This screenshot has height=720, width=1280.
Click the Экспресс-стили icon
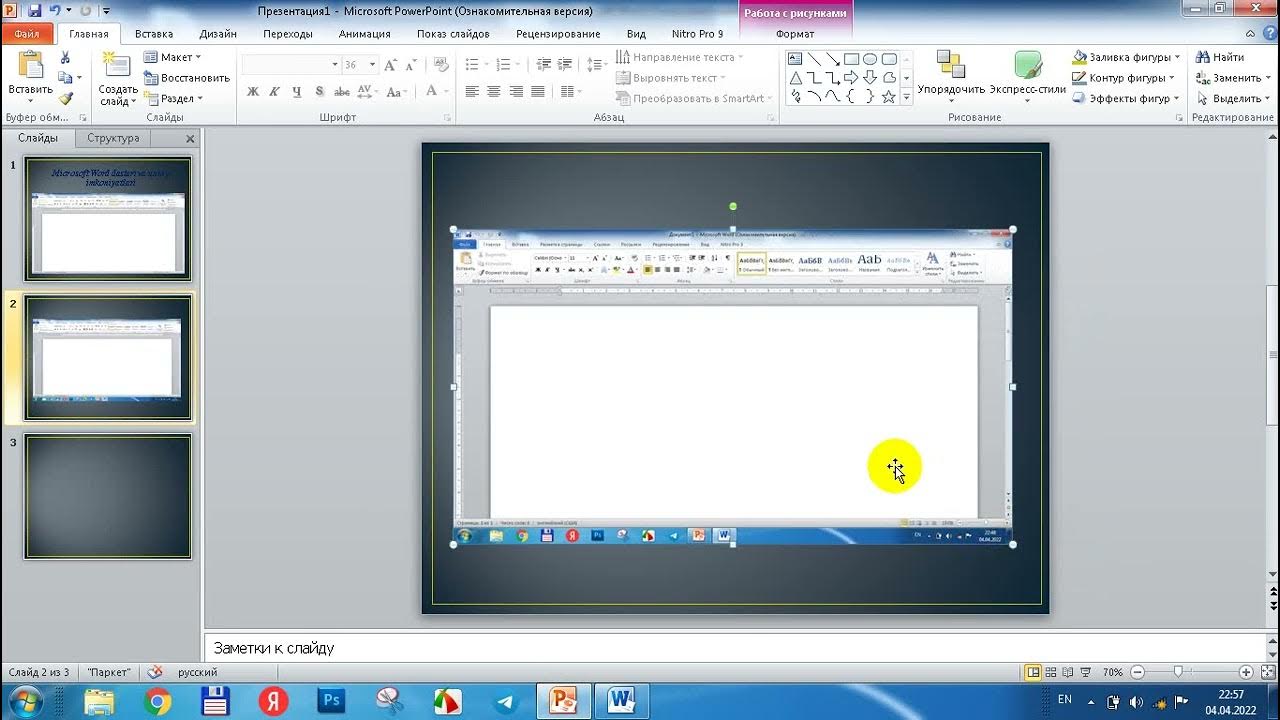click(1028, 66)
